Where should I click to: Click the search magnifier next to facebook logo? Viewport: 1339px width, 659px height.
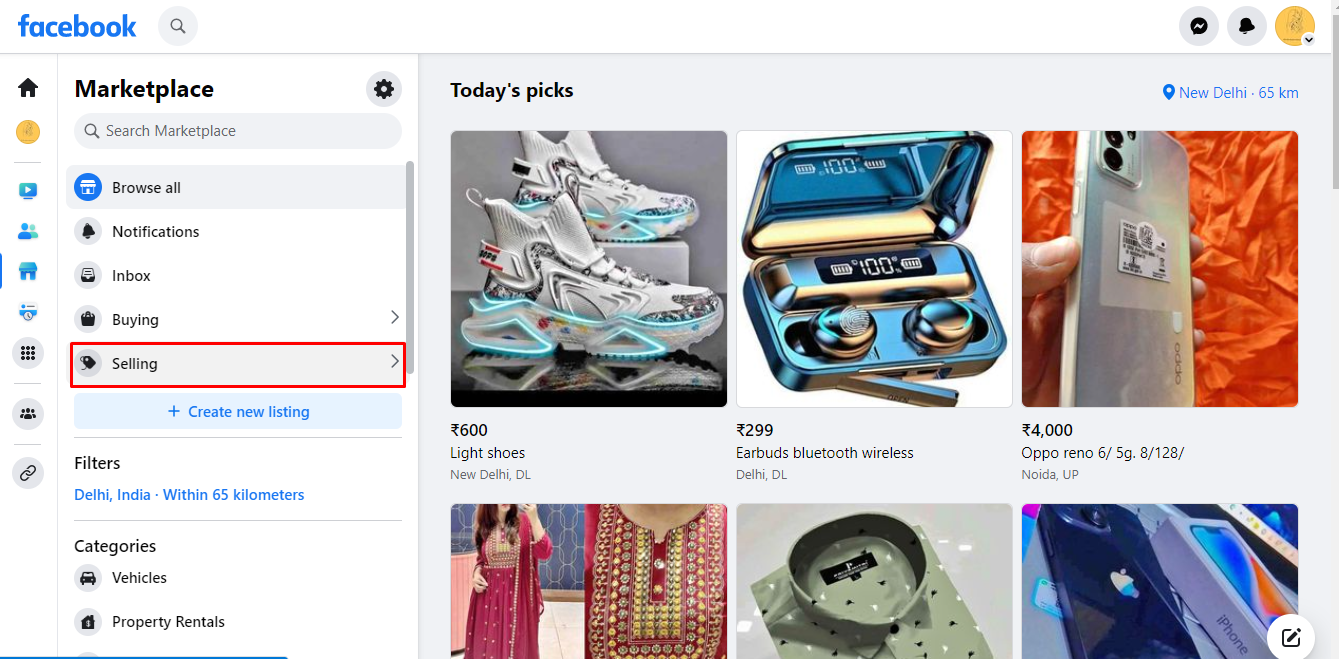coord(177,26)
